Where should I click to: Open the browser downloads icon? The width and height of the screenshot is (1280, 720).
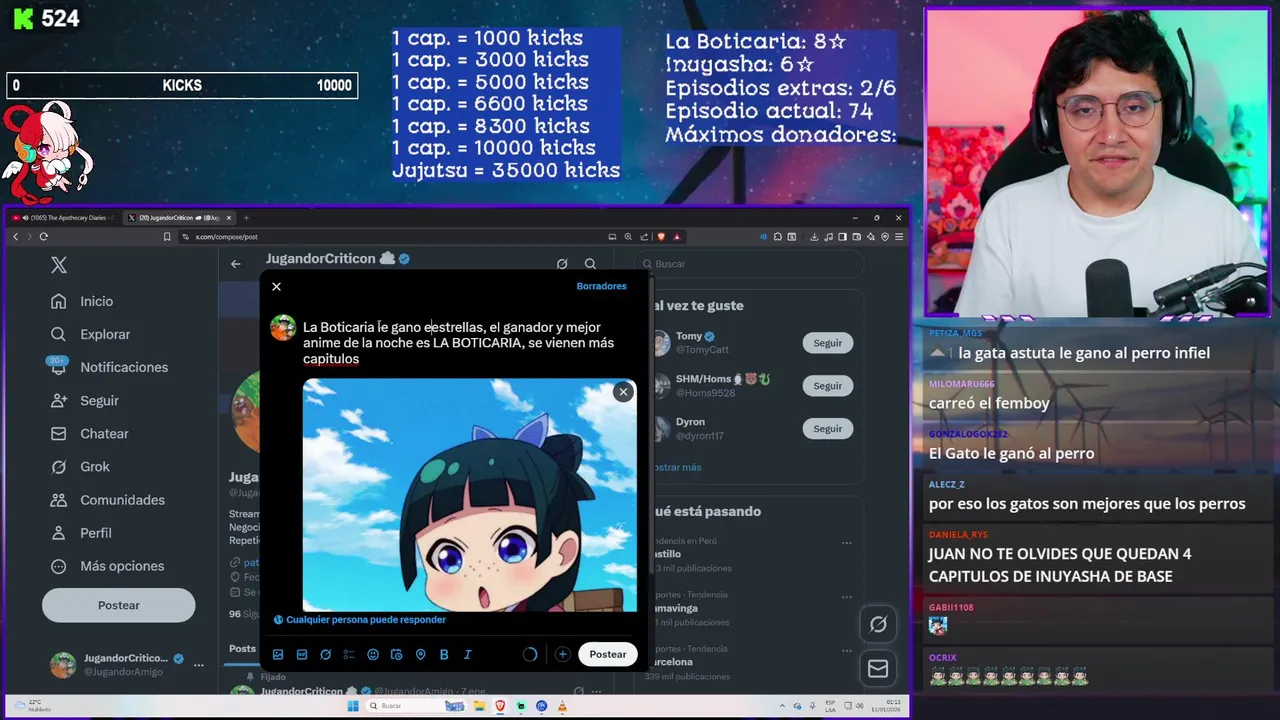[x=814, y=237]
